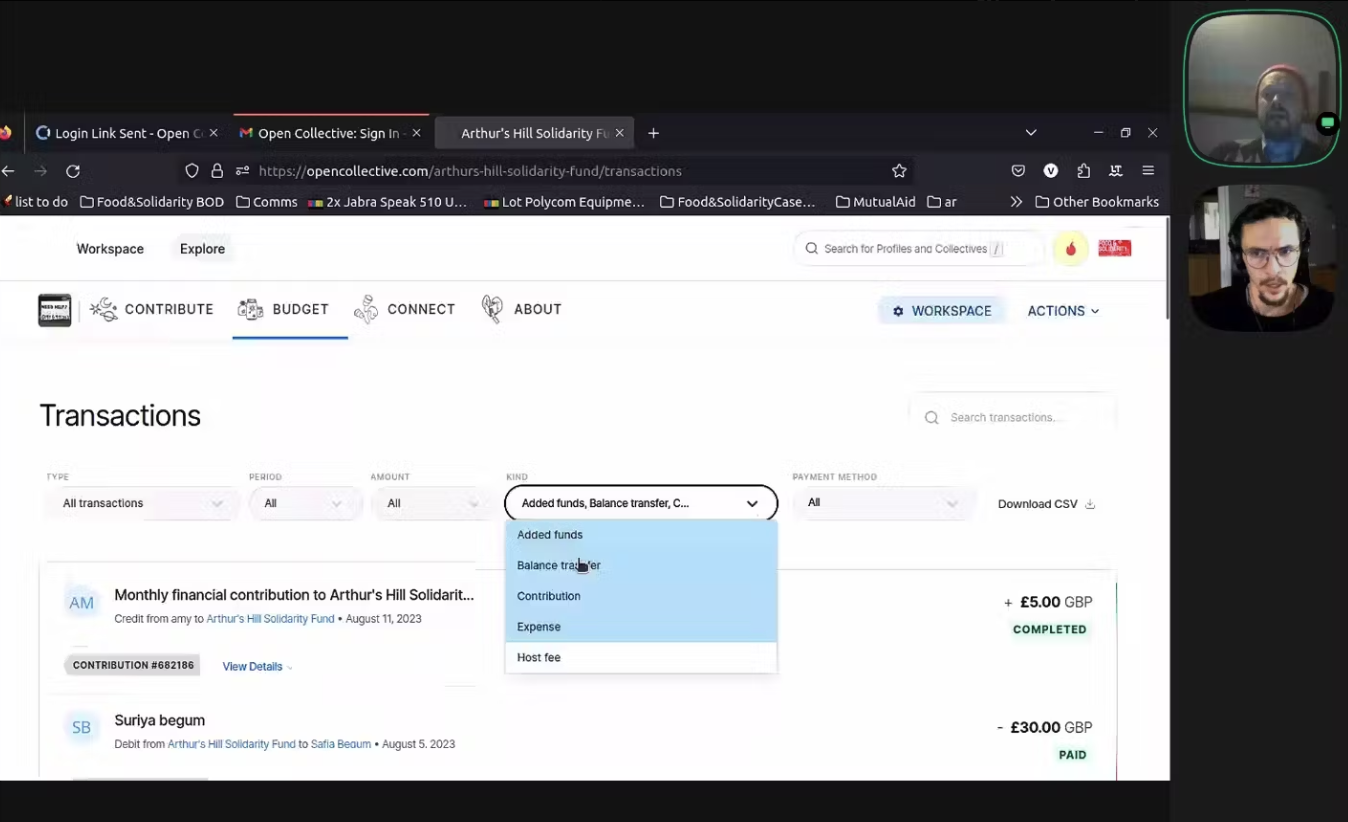The height and width of the screenshot is (822, 1348).
Task: Open the red profile avatar menu
Action: (1115, 249)
